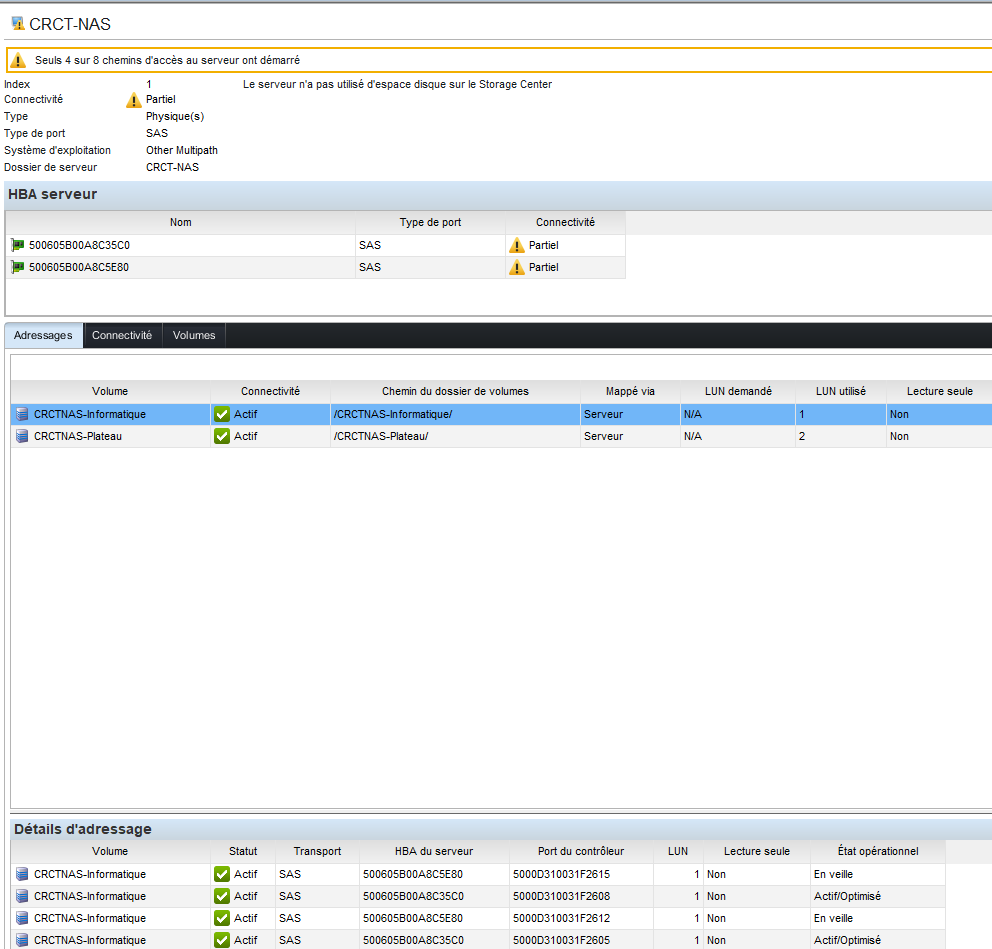992x949 pixels.
Task: Click warning icon in 500605B00A8C35C0 HBA row
Action: 517,245
